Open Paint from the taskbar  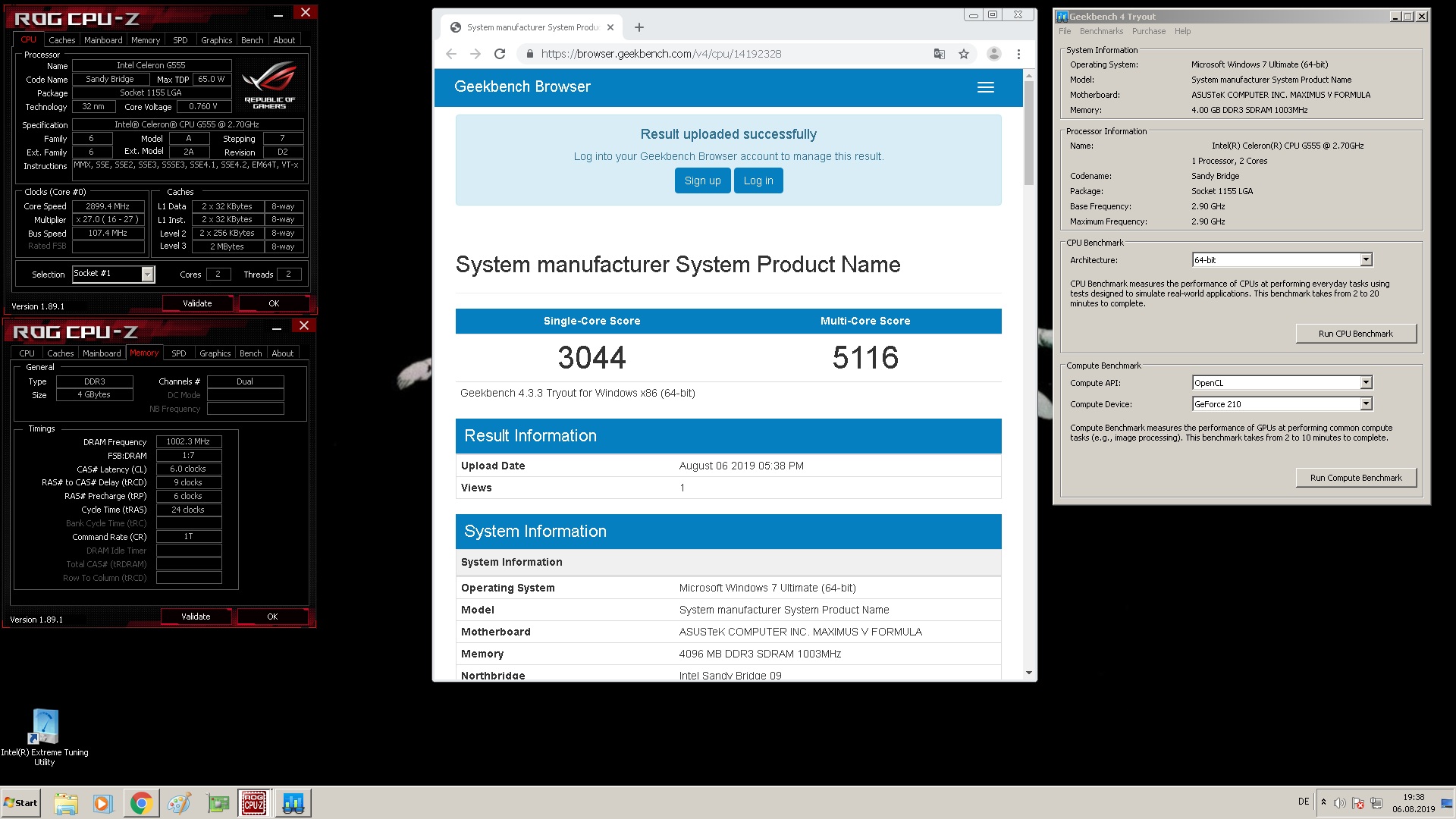[x=179, y=803]
